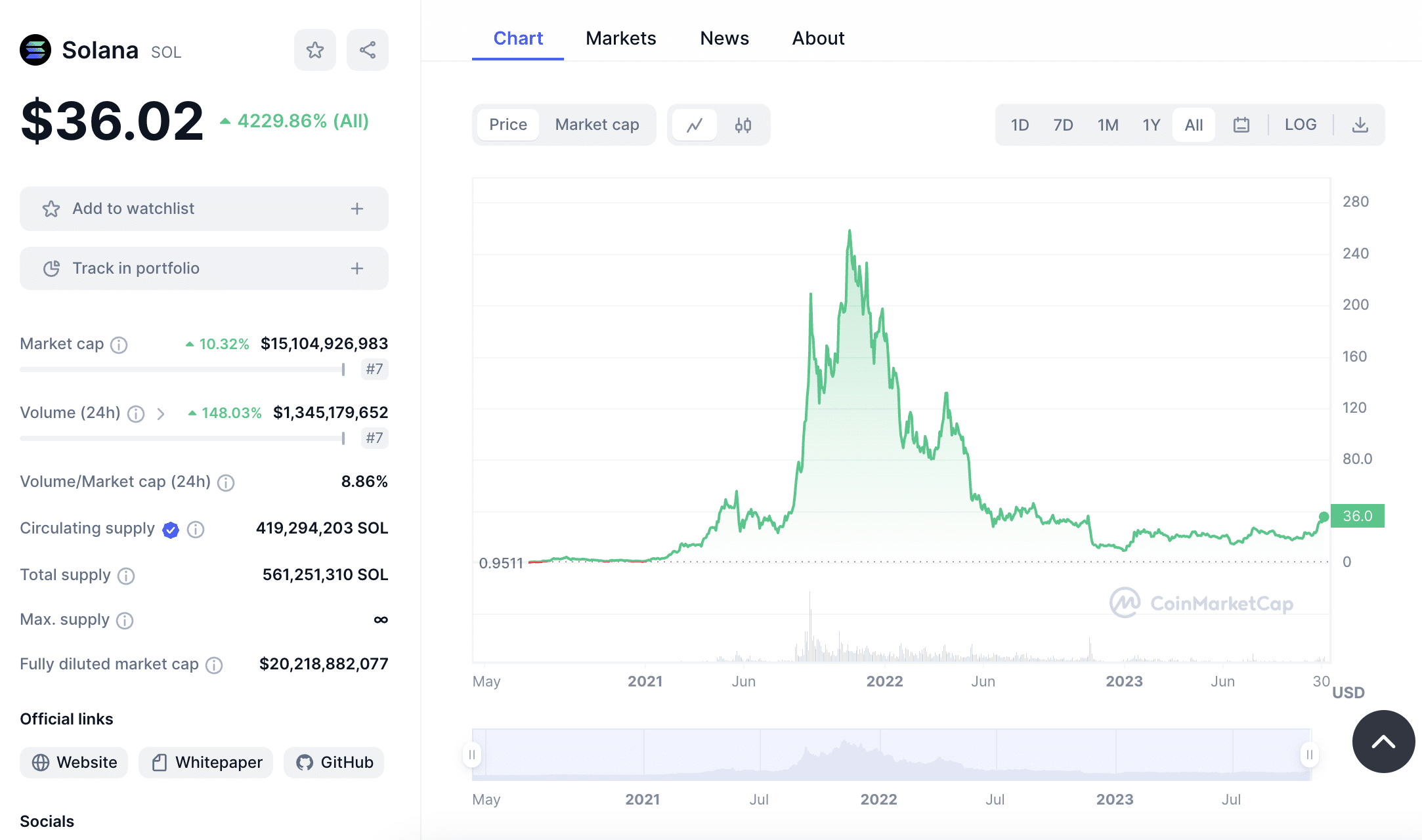Click Add to watchlist button
The width and height of the screenshot is (1422, 840).
204,209
